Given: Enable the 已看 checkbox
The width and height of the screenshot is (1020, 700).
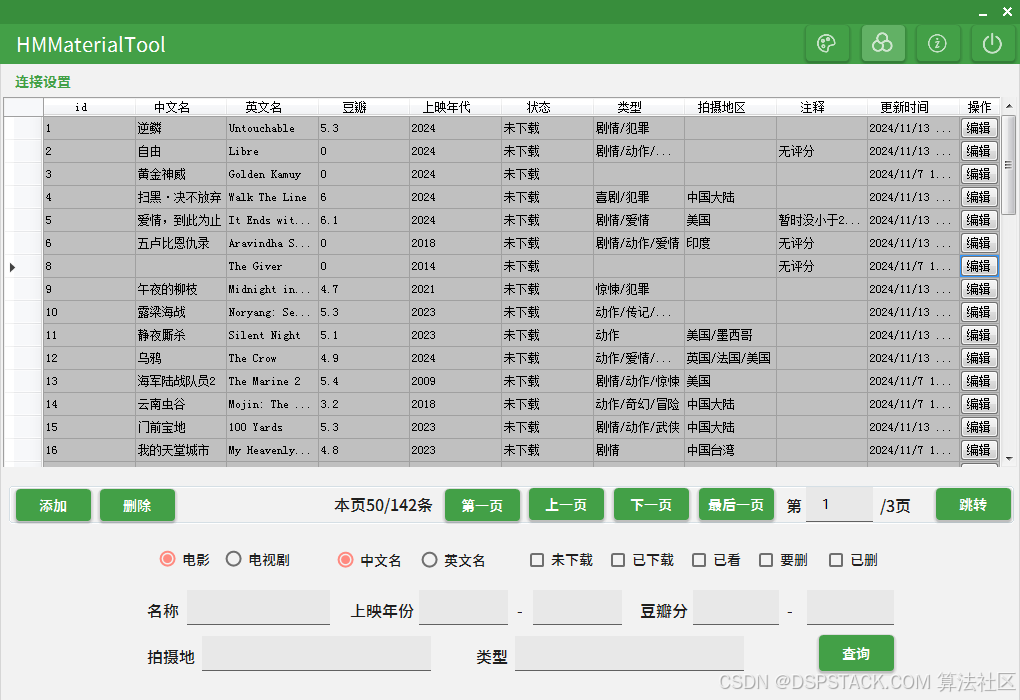Looking at the screenshot, I should 699,560.
